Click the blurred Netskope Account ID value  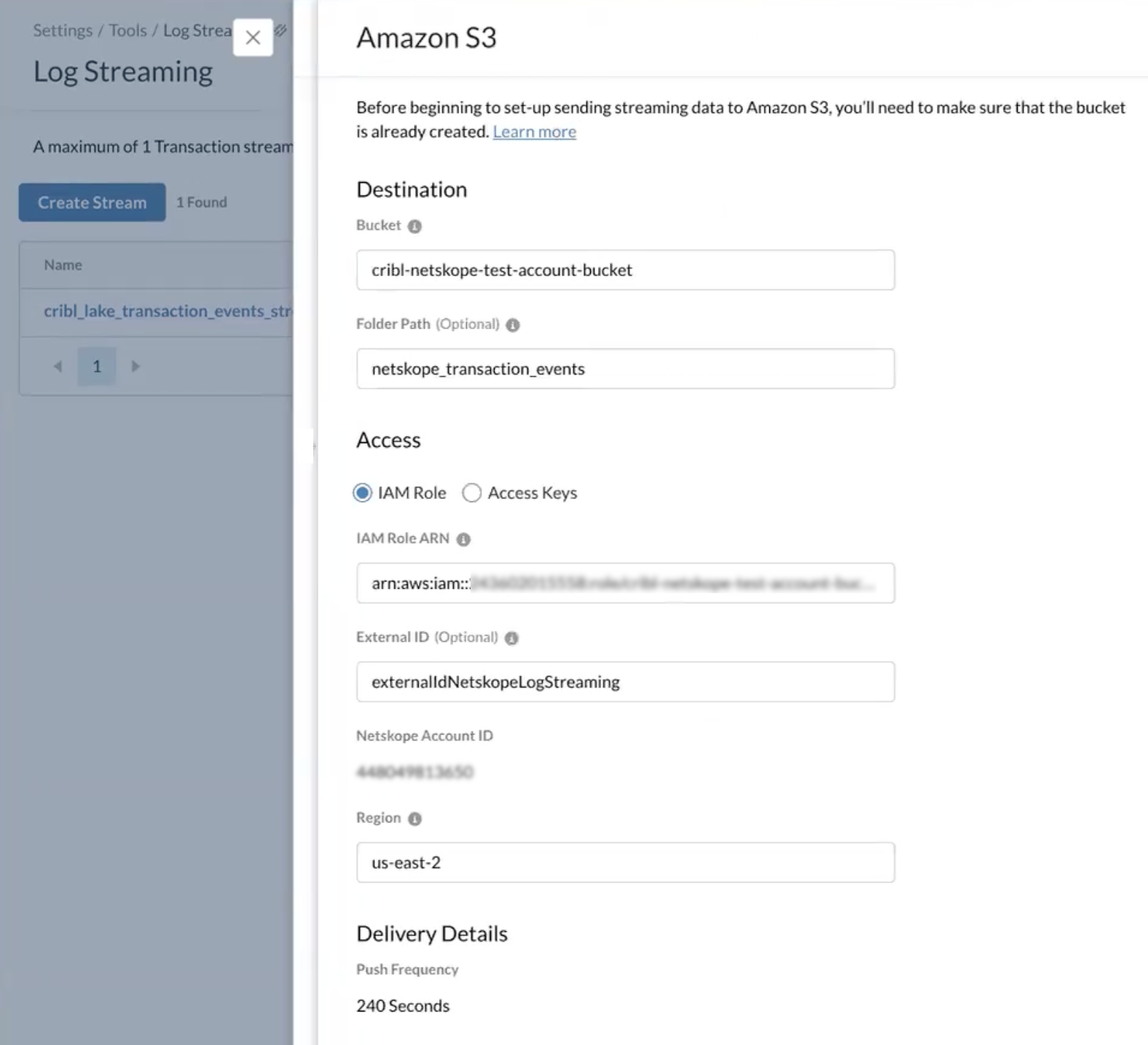pos(415,772)
